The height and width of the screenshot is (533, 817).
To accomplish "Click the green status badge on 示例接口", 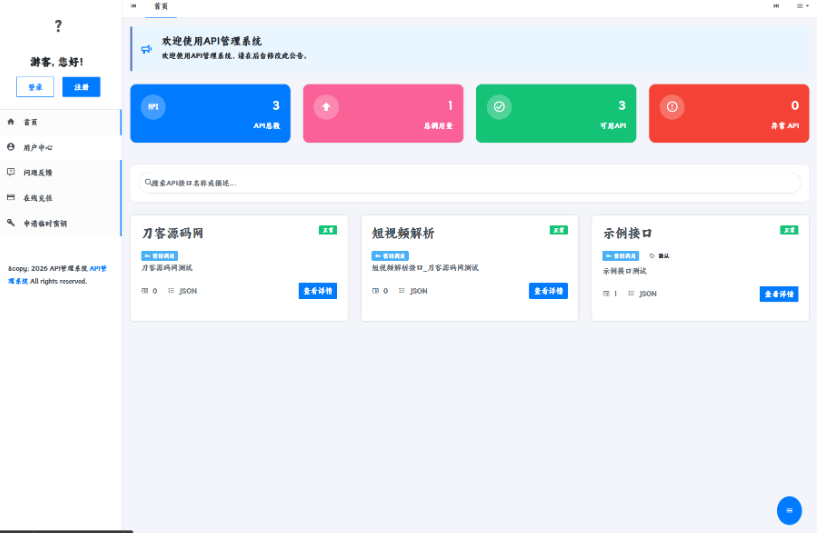I will (x=789, y=230).
